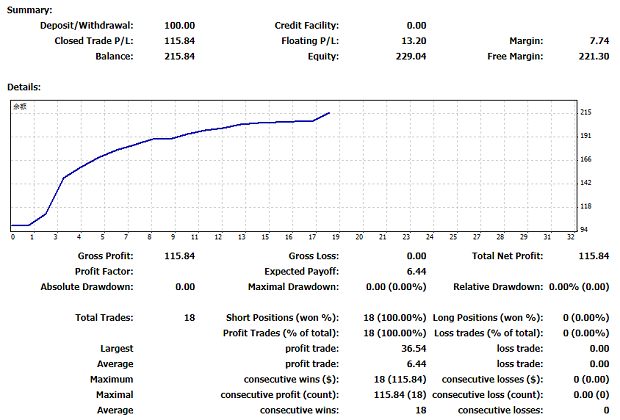Click the balance legend label inside chart

pos(19,107)
